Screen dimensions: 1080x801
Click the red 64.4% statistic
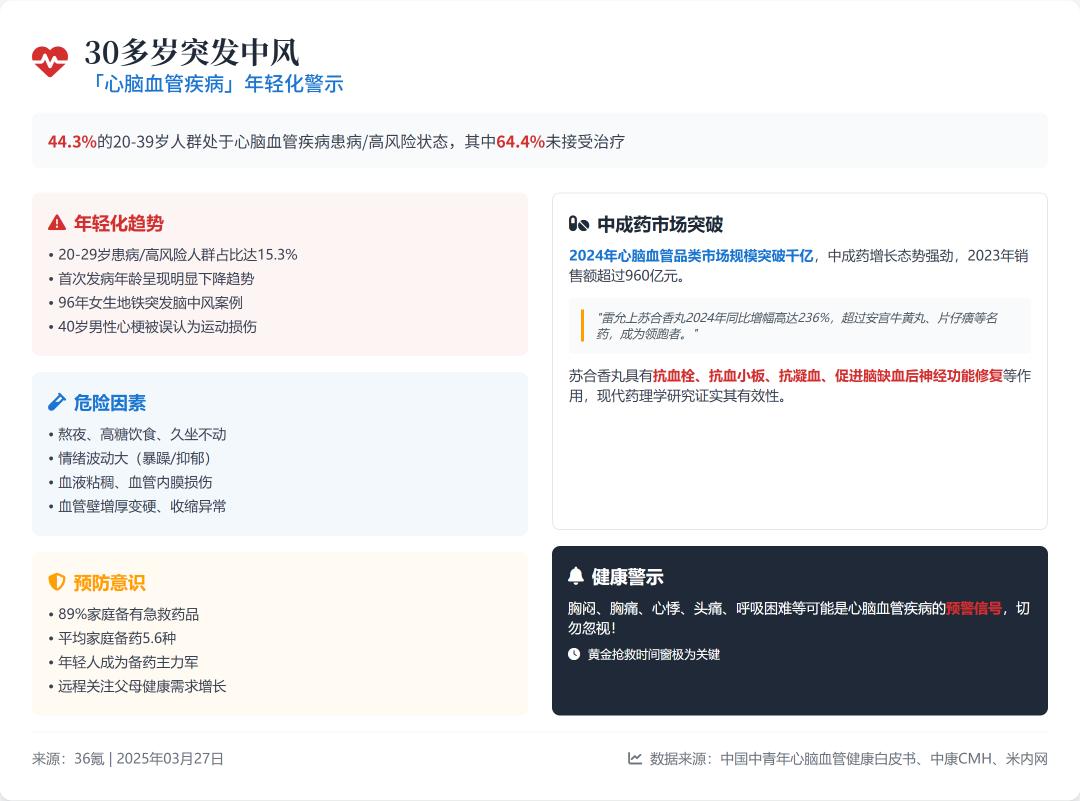(x=520, y=142)
